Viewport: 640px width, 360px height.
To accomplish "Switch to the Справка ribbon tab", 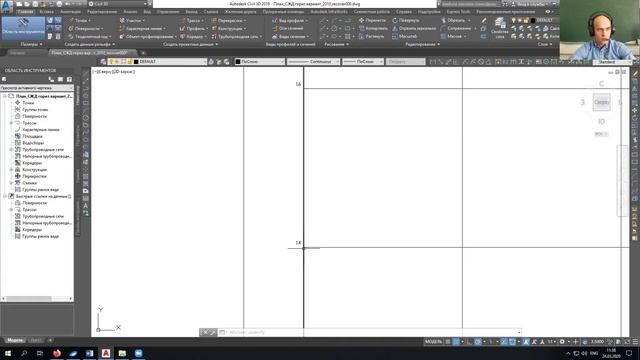I will coord(404,12).
